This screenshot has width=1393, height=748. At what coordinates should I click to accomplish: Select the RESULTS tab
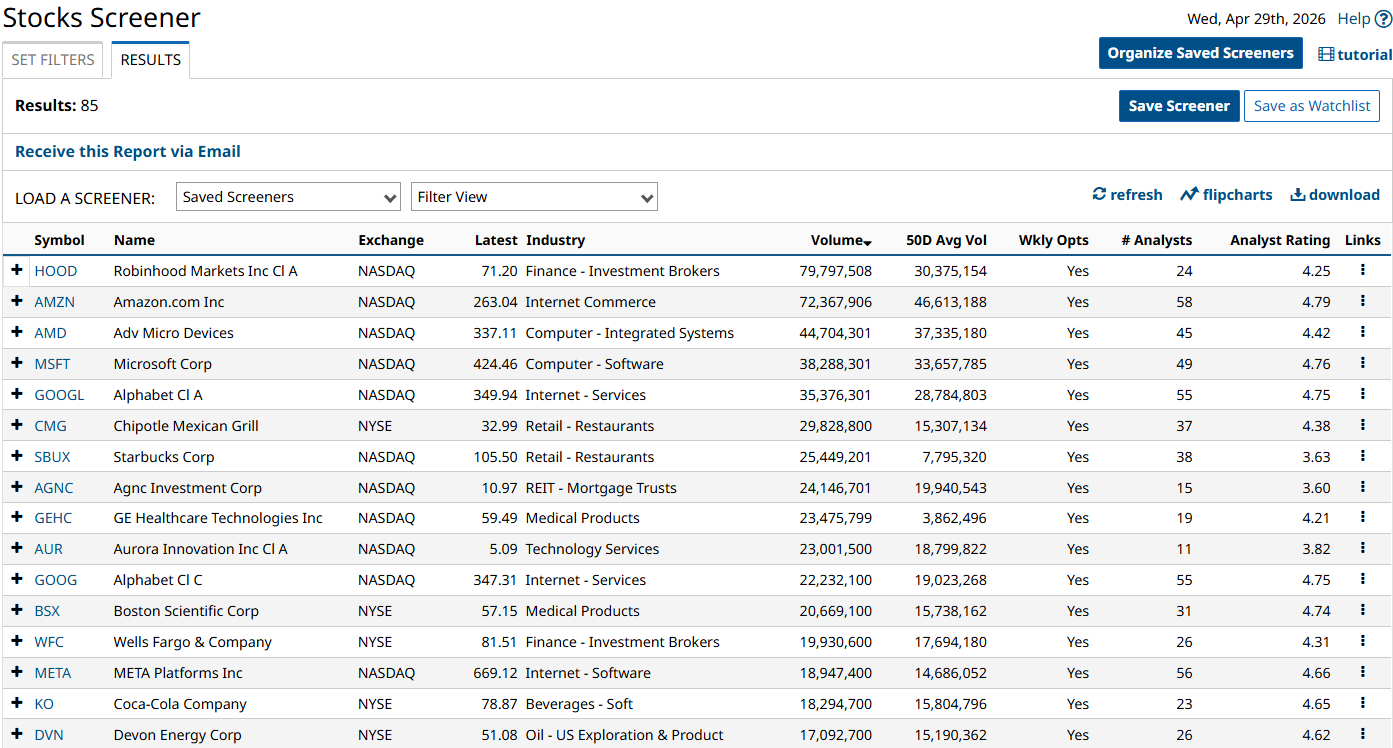point(150,60)
